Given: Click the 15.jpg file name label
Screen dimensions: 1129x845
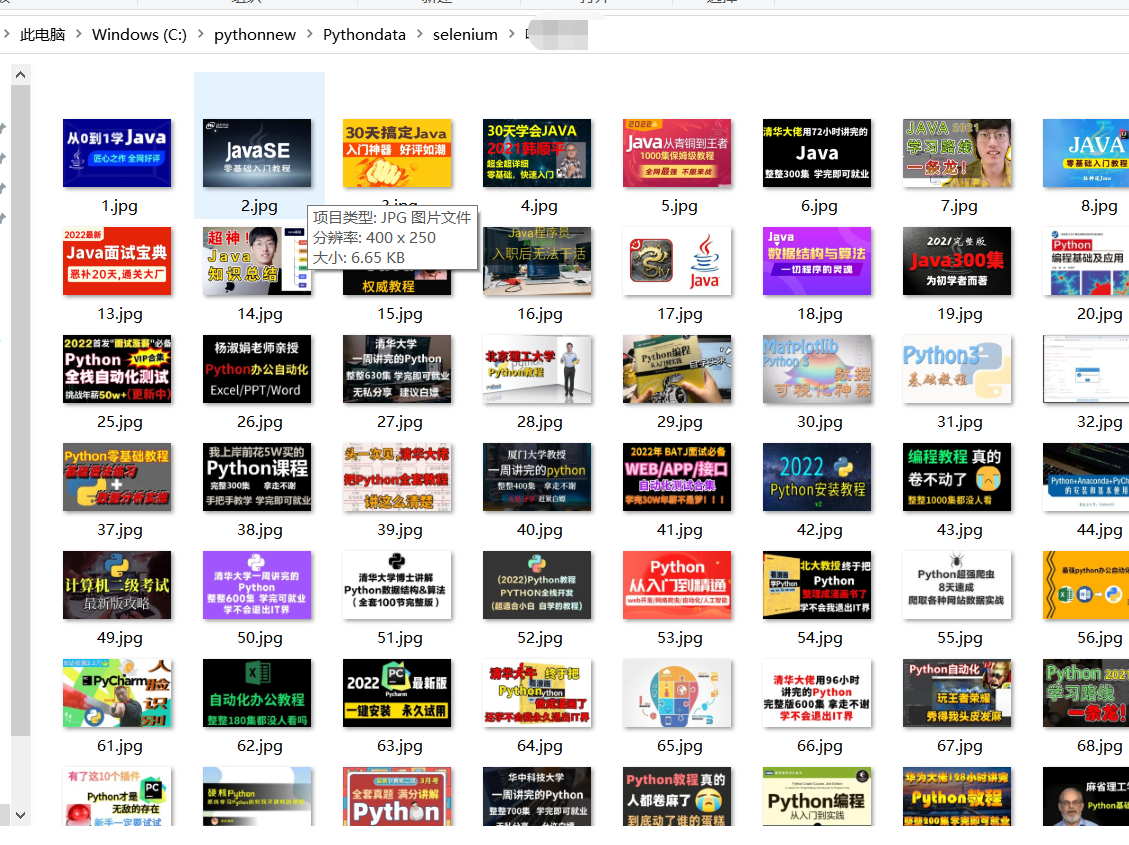Looking at the screenshot, I should [400, 314].
